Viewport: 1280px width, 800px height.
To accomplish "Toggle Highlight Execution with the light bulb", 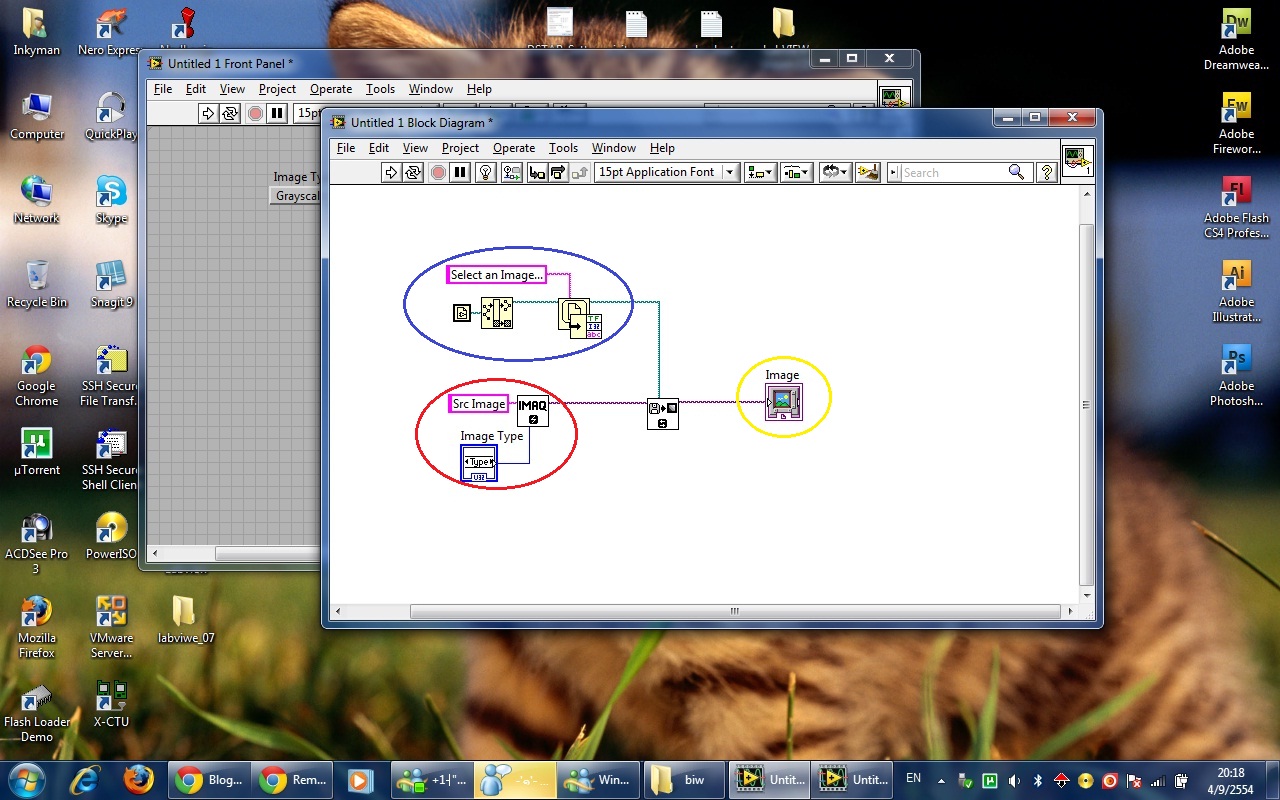I will tap(484, 172).
